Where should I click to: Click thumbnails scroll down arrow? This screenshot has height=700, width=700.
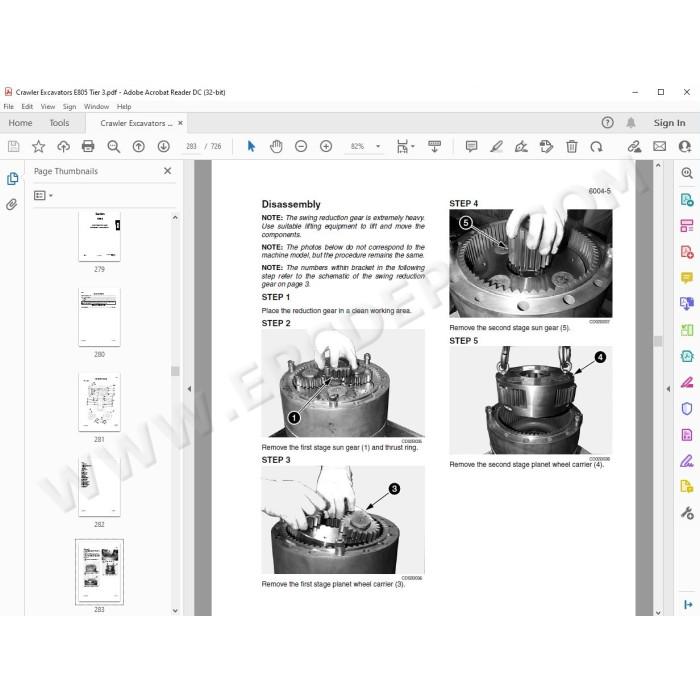coord(175,610)
